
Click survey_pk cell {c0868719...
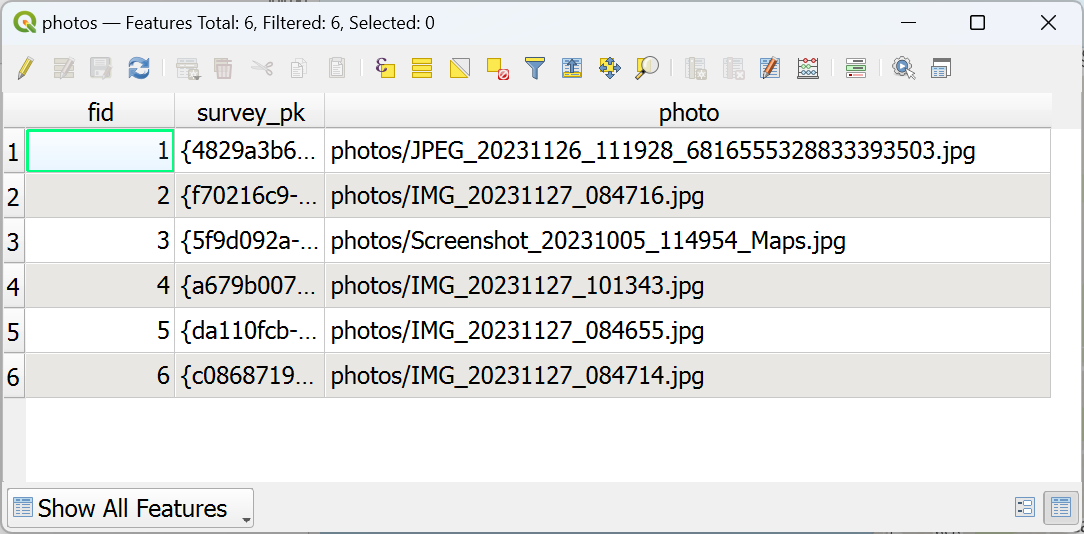250,376
